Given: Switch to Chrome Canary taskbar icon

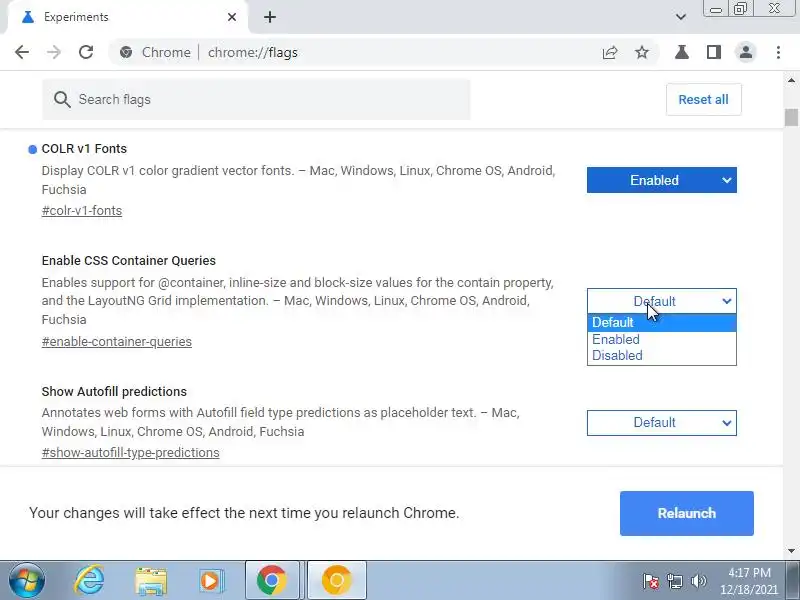Looking at the screenshot, I should pyautogui.click(x=337, y=580).
